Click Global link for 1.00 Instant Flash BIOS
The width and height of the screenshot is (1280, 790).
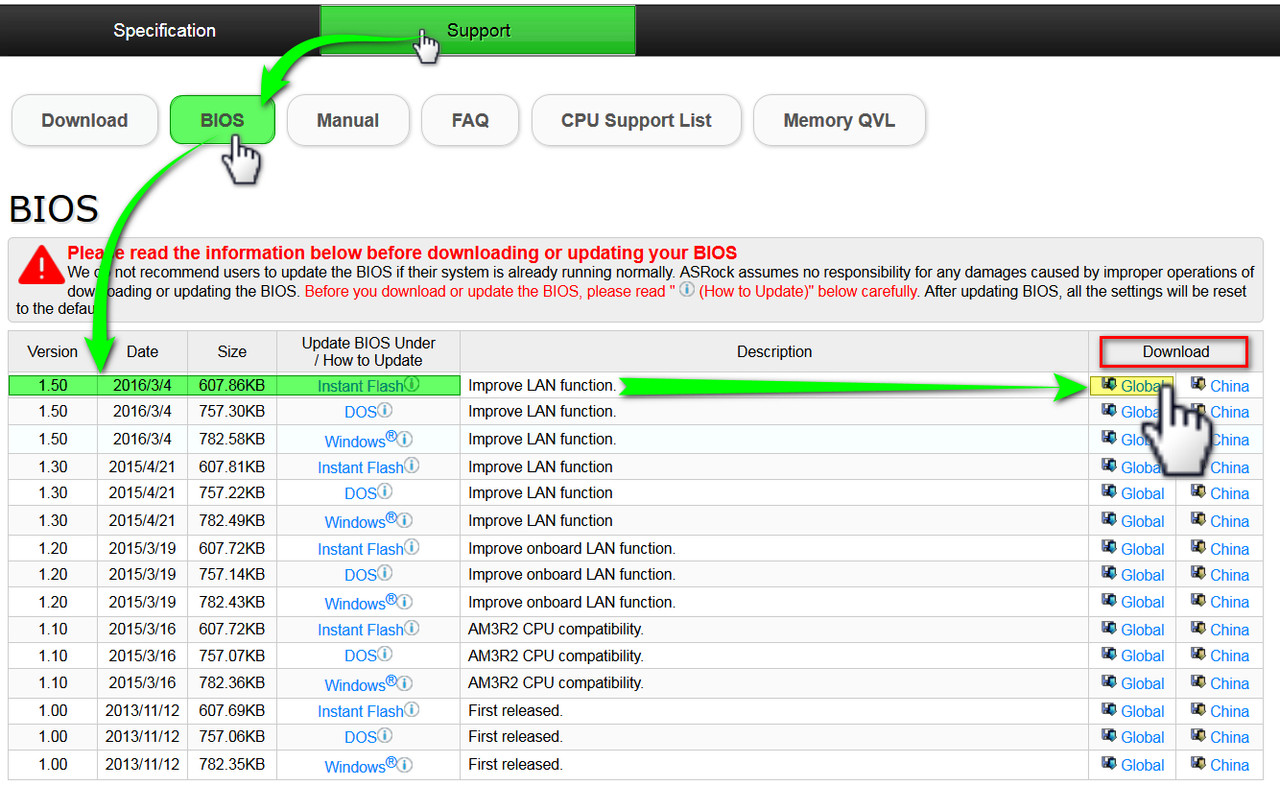pyautogui.click(x=1142, y=712)
